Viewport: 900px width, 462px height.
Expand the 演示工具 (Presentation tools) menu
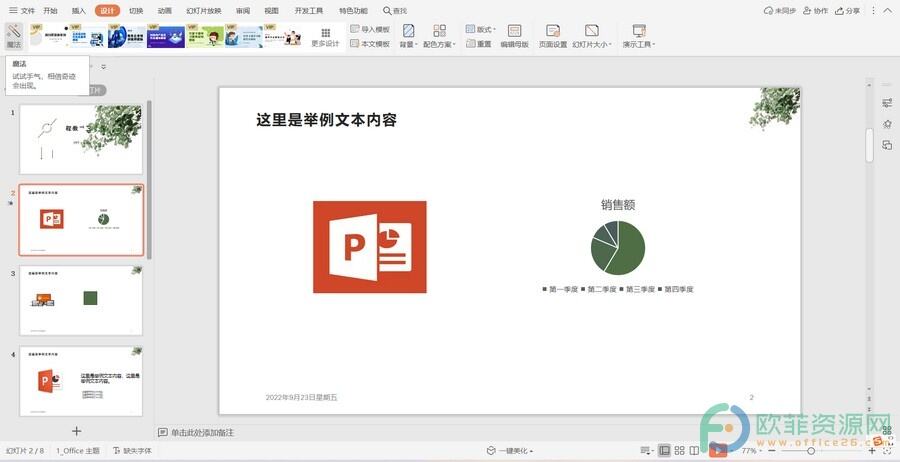[x=639, y=37]
